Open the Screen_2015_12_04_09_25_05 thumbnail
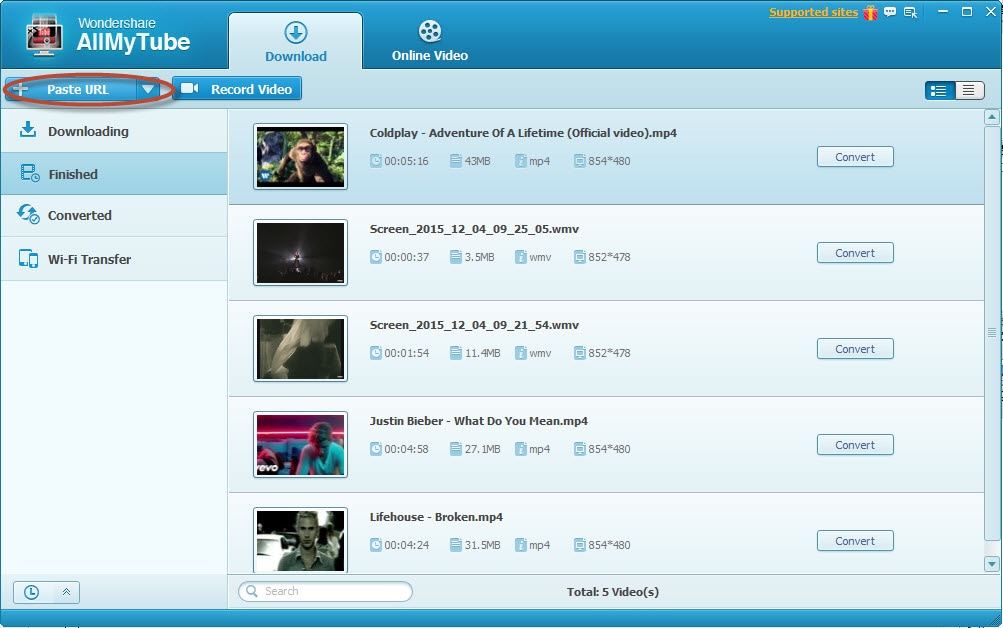This screenshot has width=1003, height=628. tap(300, 253)
